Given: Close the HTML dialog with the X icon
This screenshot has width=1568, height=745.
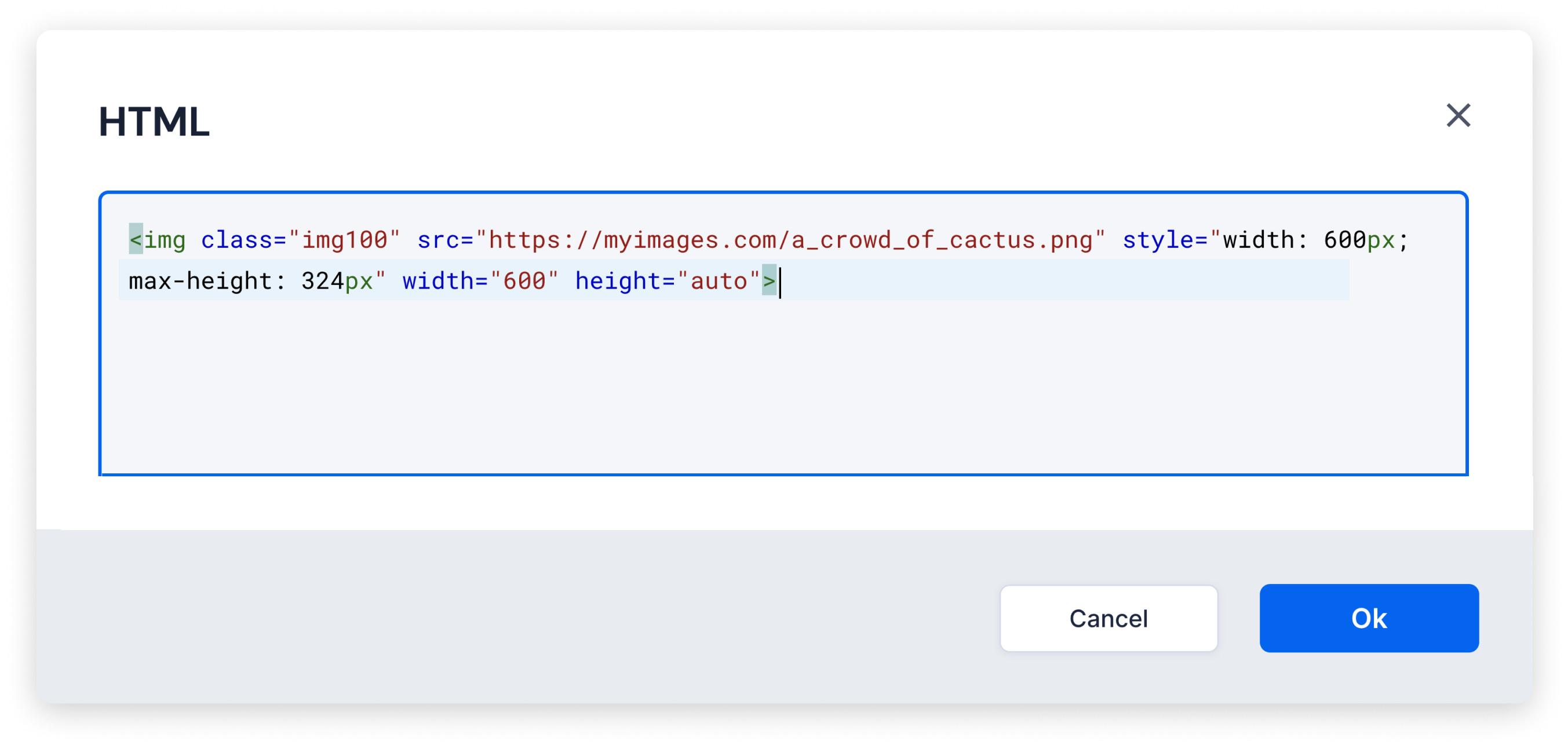Looking at the screenshot, I should click(1458, 115).
